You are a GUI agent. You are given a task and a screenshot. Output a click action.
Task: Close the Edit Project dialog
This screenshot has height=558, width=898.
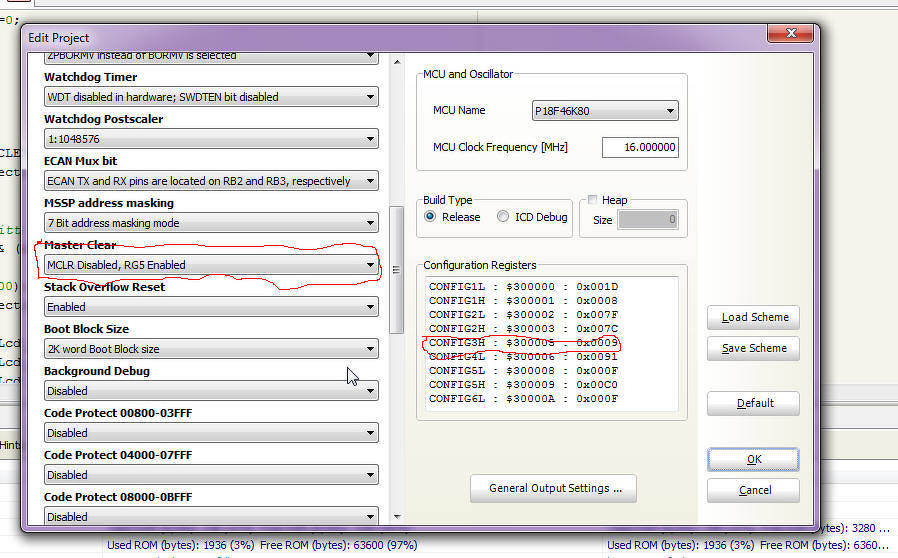pyautogui.click(x=790, y=33)
